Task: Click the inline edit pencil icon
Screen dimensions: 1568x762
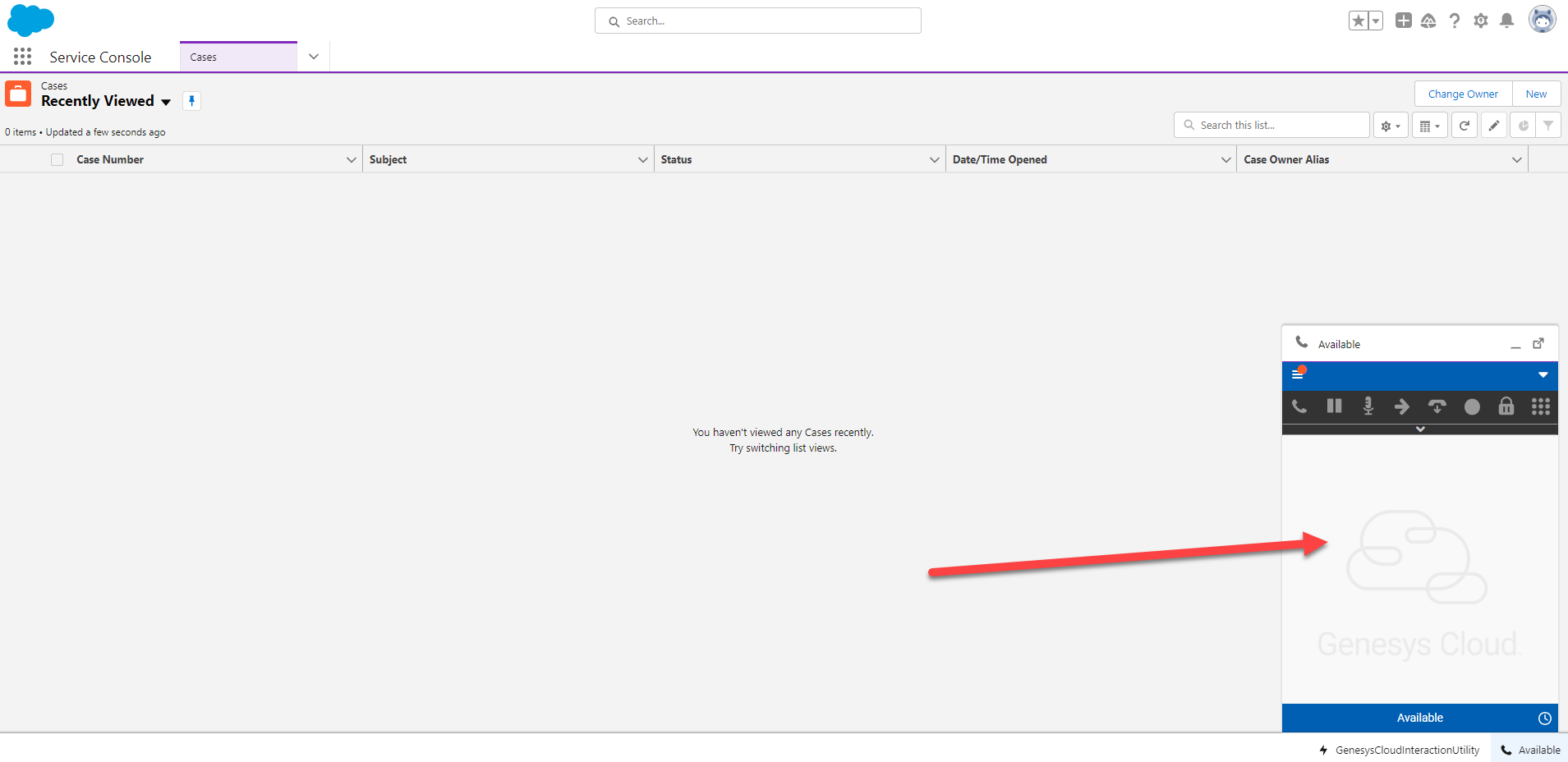Action: point(1494,126)
